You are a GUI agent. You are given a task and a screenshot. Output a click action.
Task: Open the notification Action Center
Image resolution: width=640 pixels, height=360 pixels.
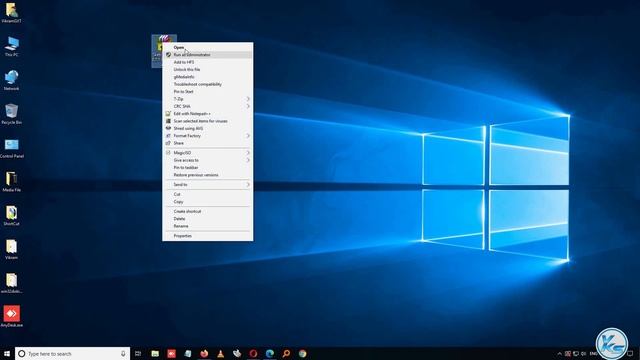[x=630, y=353]
